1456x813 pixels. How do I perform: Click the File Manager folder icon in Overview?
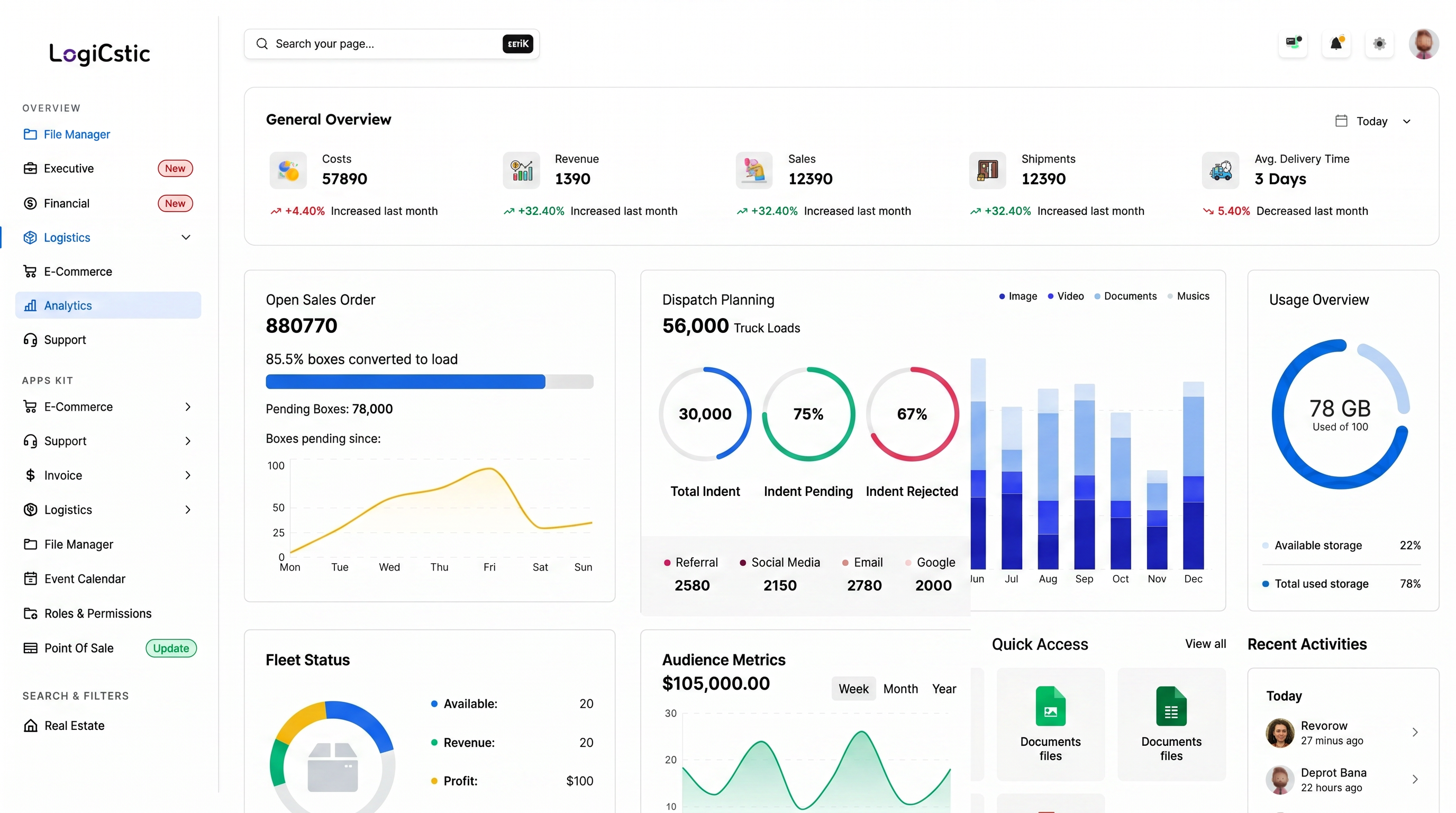click(x=30, y=134)
